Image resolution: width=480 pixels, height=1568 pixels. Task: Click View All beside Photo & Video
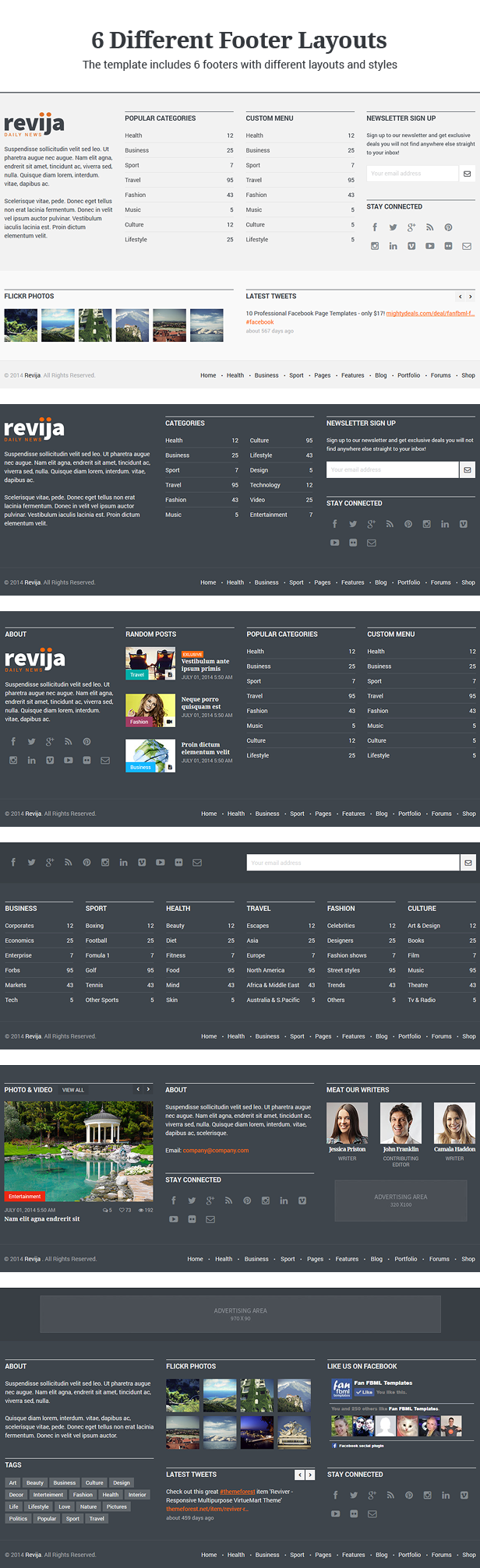tap(73, 1090)
